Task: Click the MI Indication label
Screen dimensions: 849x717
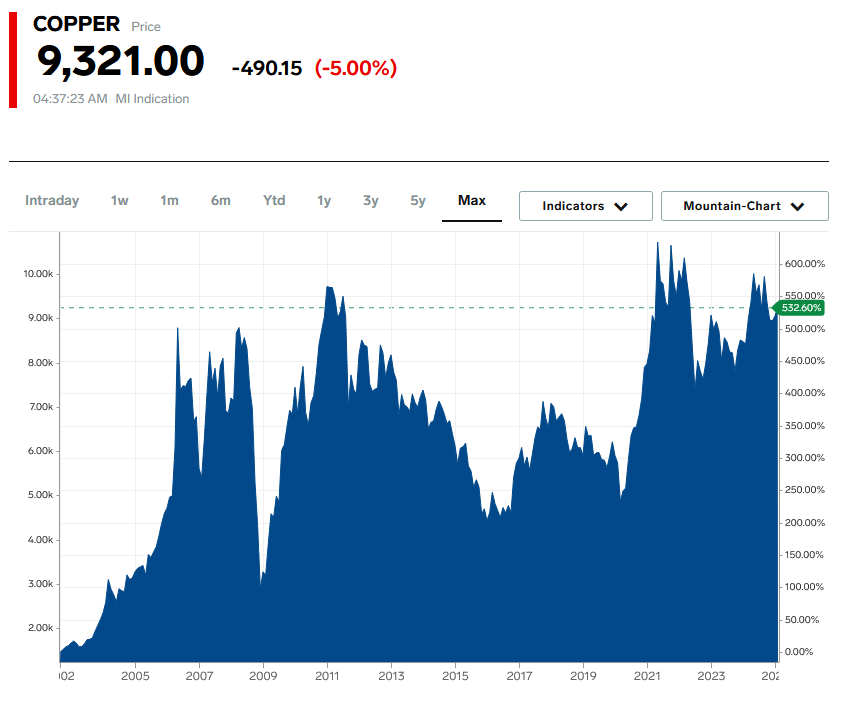Action: pyautogui.click(x=152, y=99)
